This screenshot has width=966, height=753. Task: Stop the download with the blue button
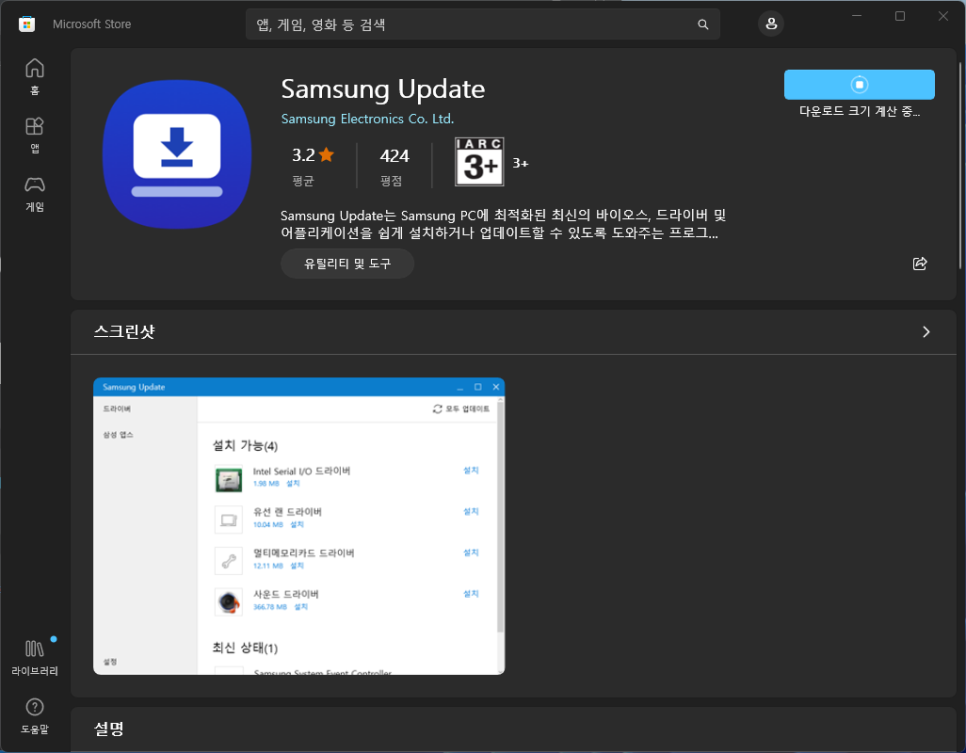pos(859,84)
